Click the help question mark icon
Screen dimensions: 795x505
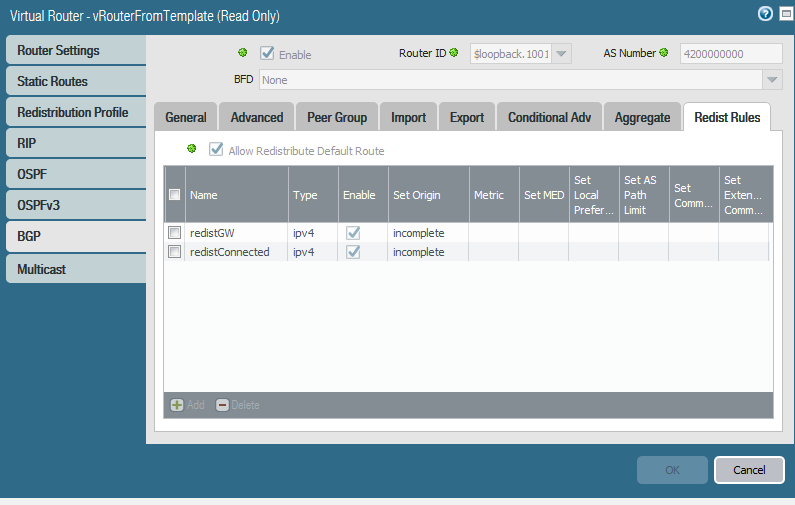[x=765, y=14]
